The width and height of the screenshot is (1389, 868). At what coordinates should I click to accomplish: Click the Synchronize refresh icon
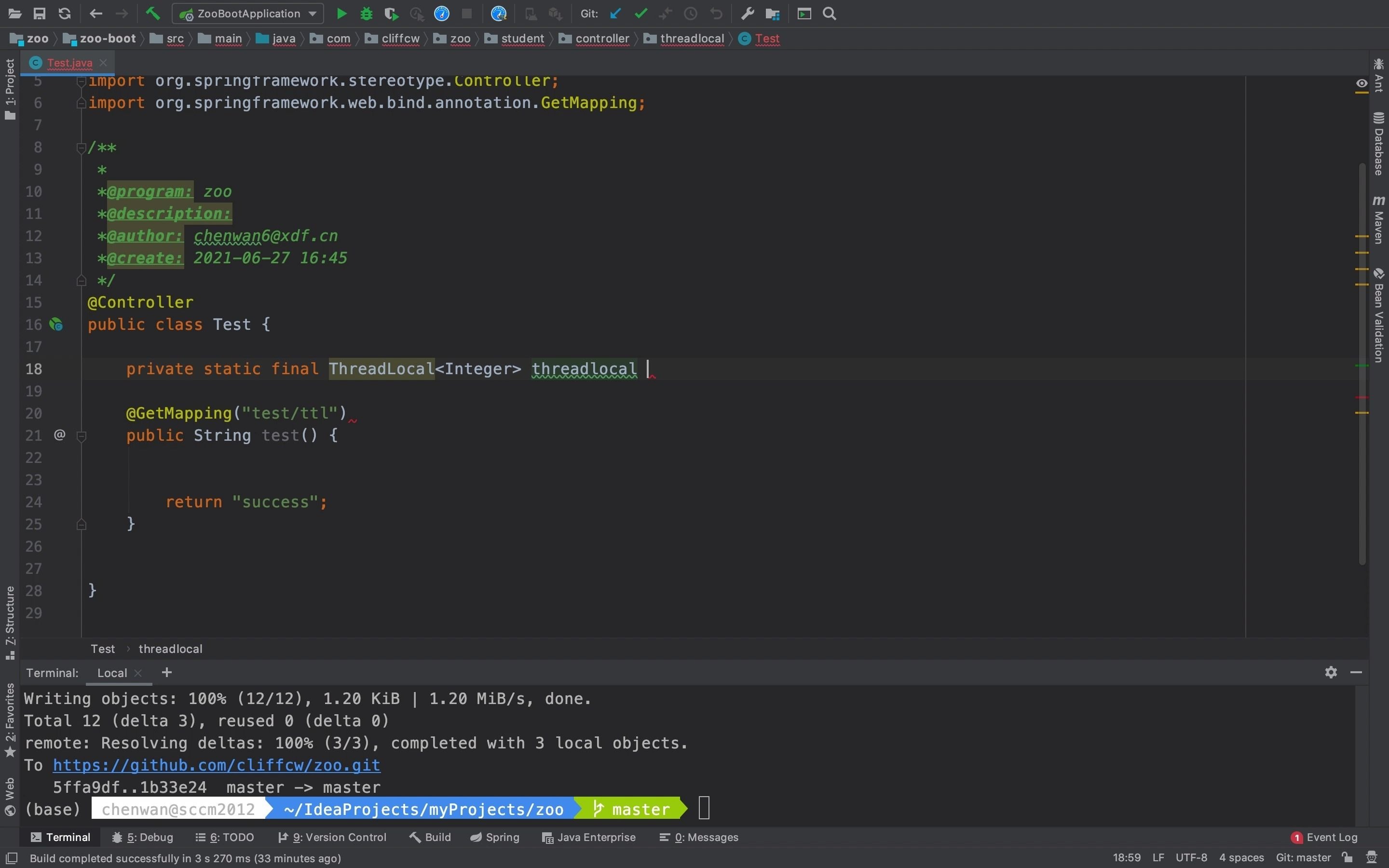65,14
